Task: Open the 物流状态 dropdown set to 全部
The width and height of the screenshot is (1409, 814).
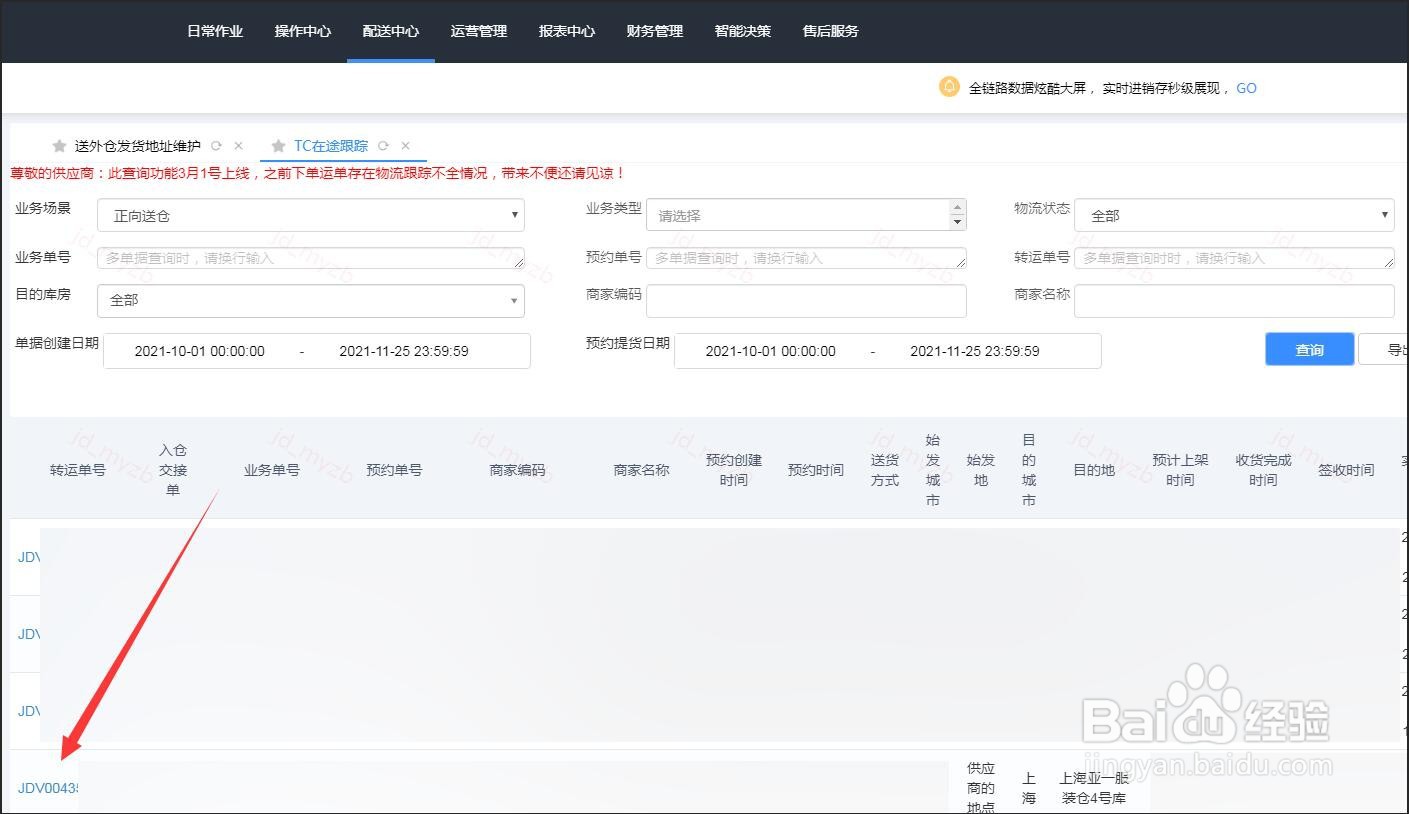Action: (1233, 214)
